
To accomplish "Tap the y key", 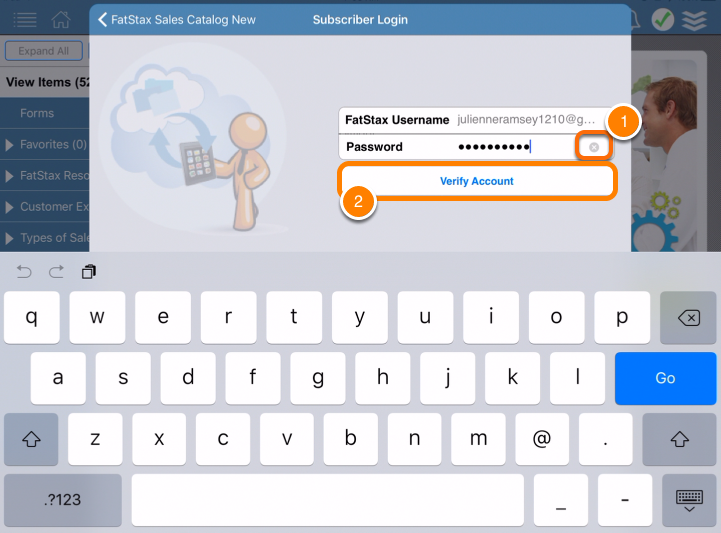I will click(360, 317).
